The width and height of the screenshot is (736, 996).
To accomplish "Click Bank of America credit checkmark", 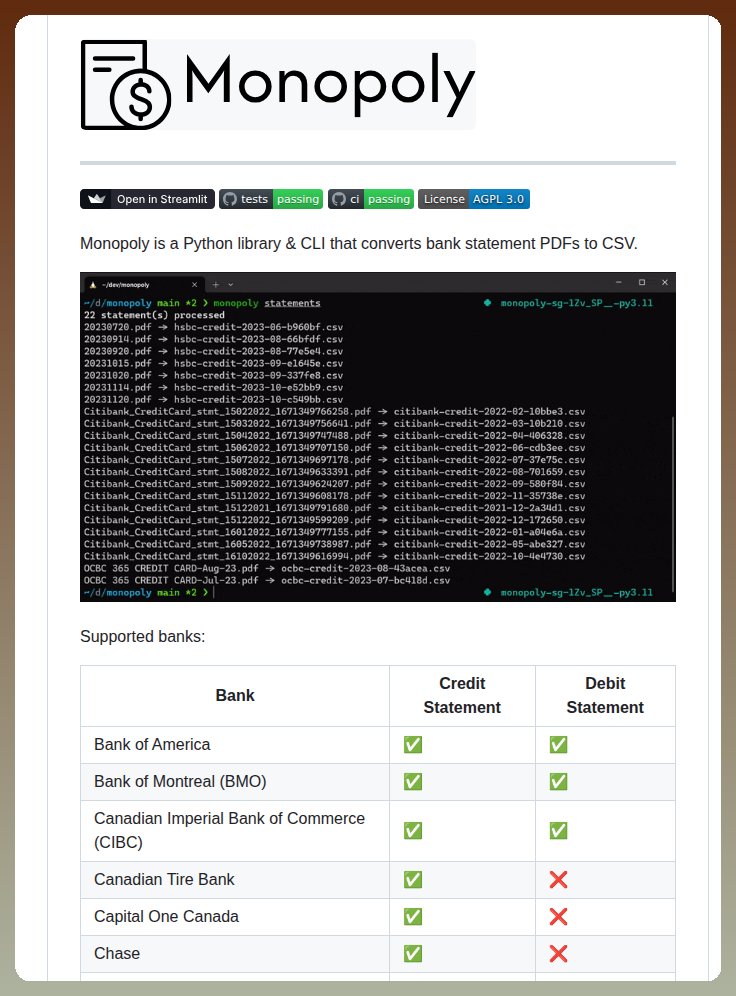I will [x=413, y=744].
